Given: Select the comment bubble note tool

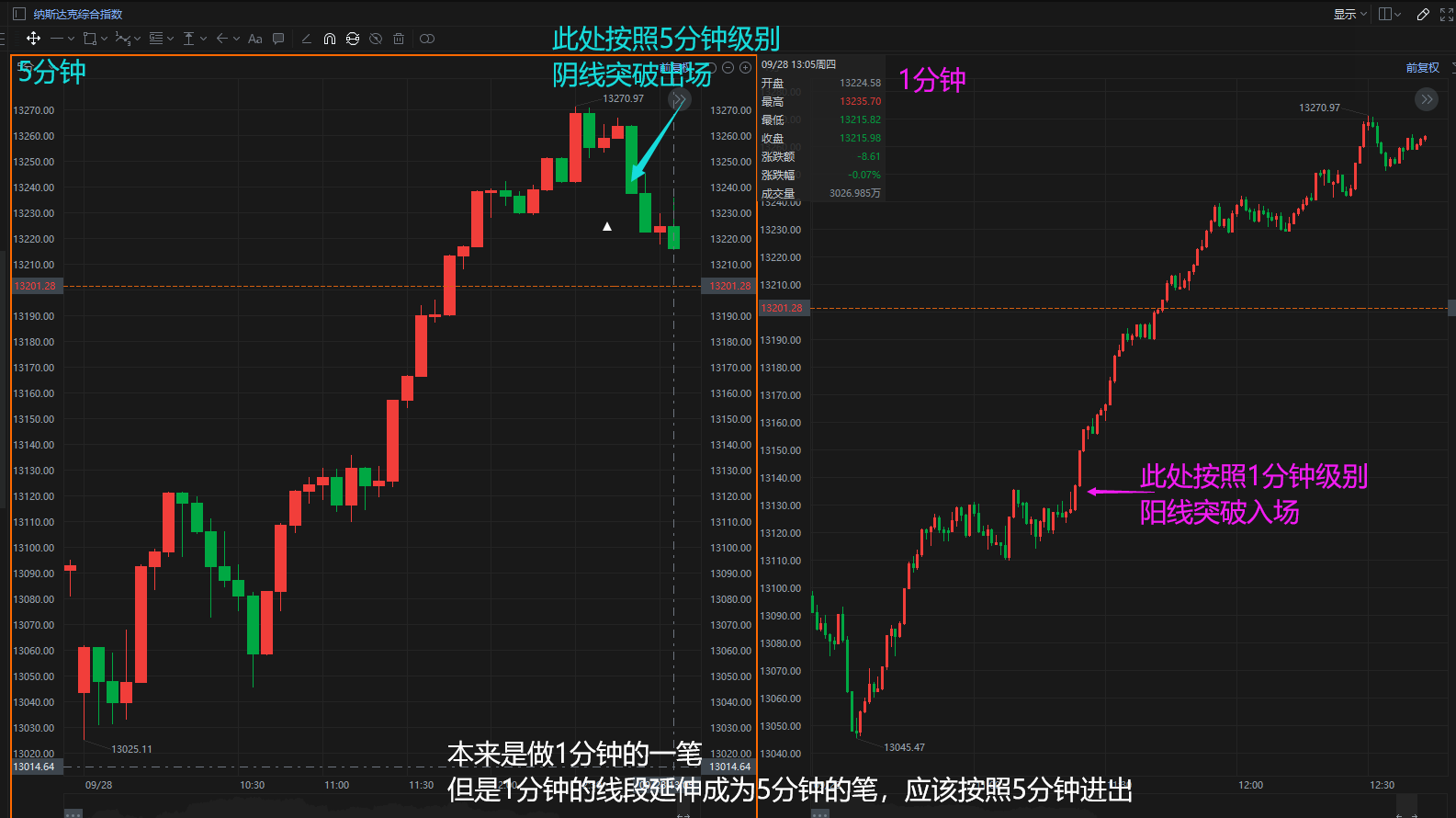Looking at the screenshot, I should [278, 39].
